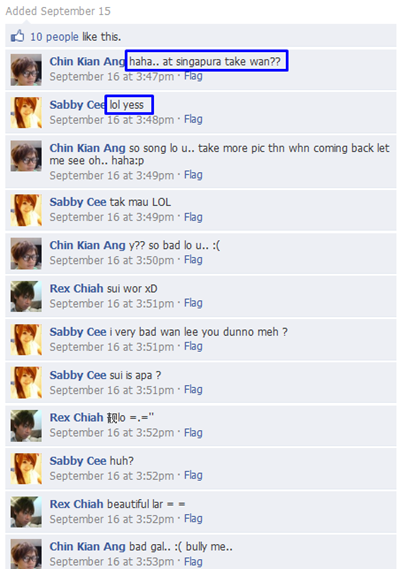Click Chin Kian Ang's avatar on 3:47pm comment
The width and height of the screenshot is (400, 569).
pyautogui.click(x=26, y=70)
